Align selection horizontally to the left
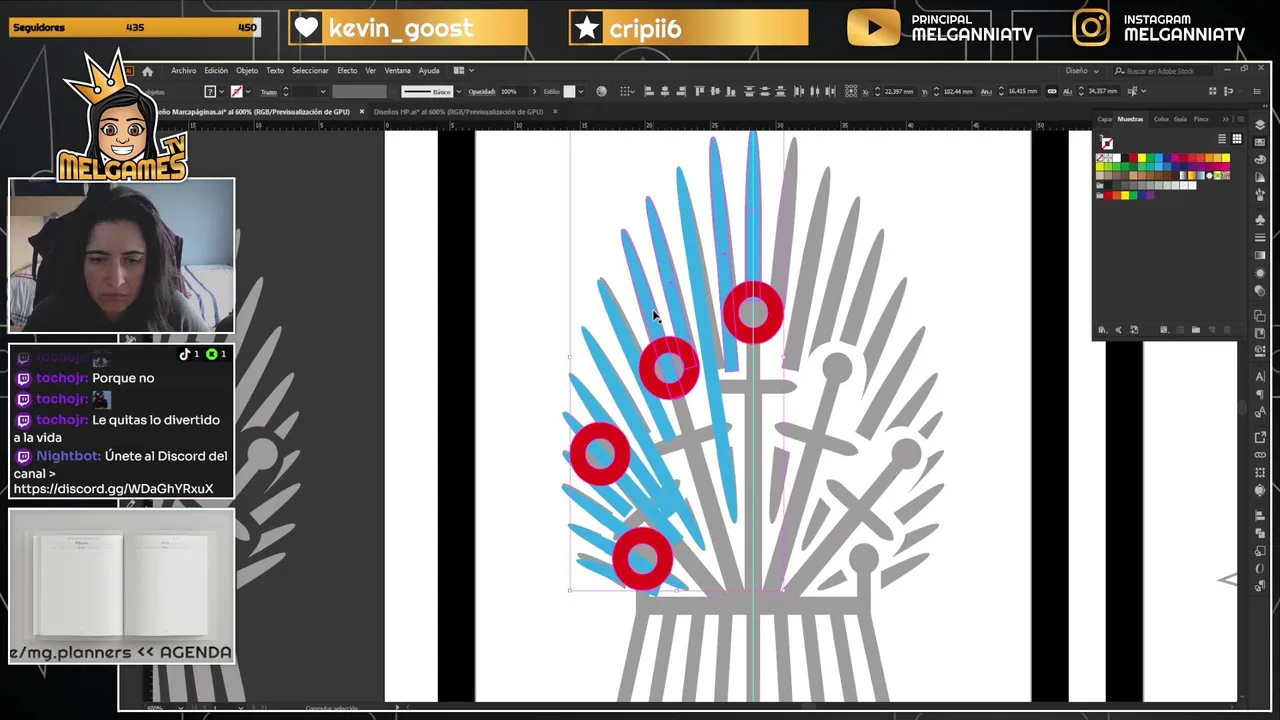The width and height of the screenshot is (1280, 720). click(649, 91)
